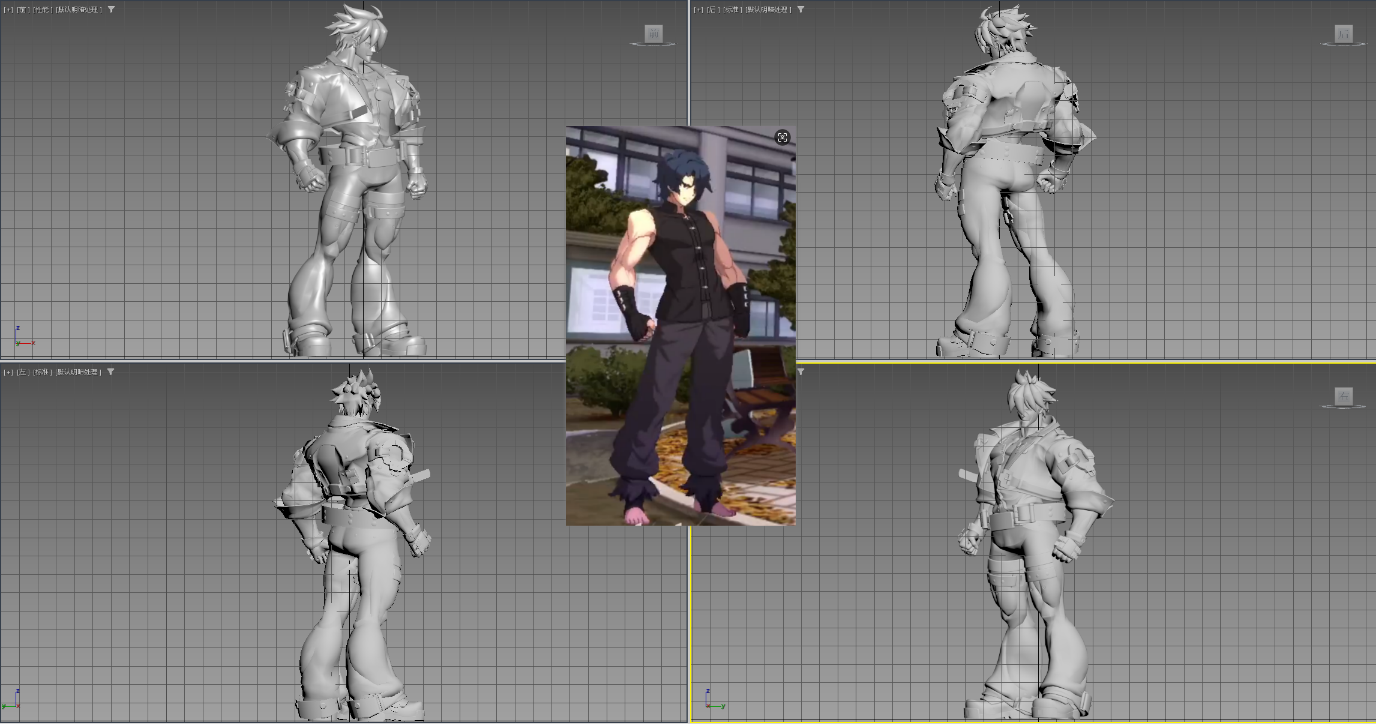Open the [+] menu of the Back viewport

(x=699, y=8)
